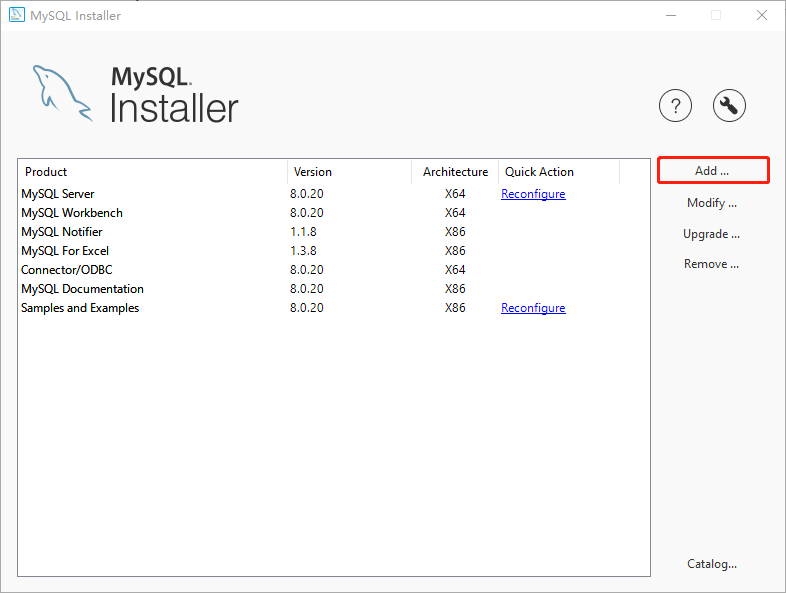Select the MySQL Documentation row
This screenshot has width=786, height=593.
click(x=334, y=289)
